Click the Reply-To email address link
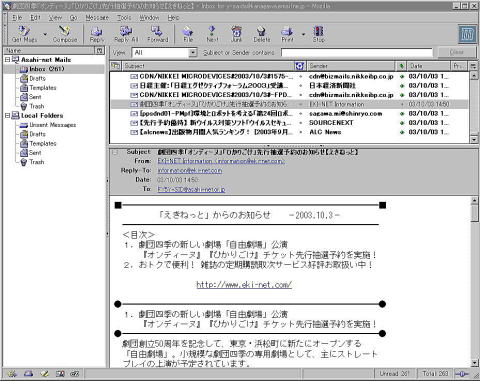 click(190, 170)
